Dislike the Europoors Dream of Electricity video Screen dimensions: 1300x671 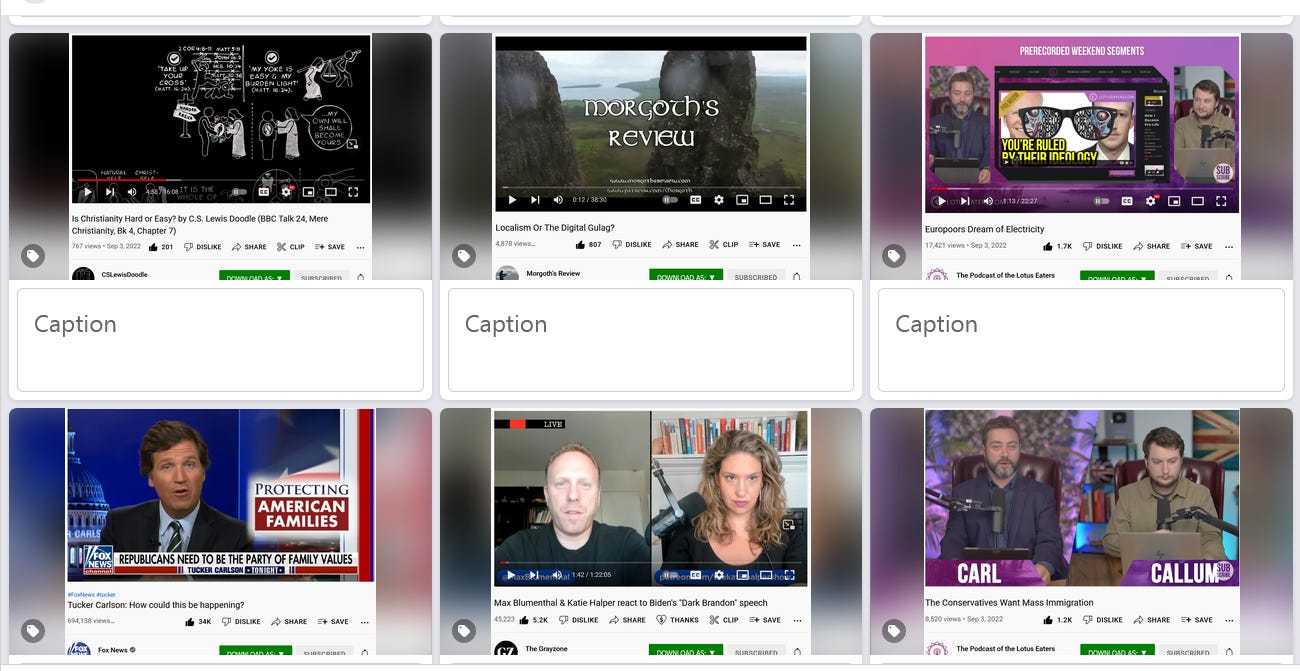[x=1103, y=246]
